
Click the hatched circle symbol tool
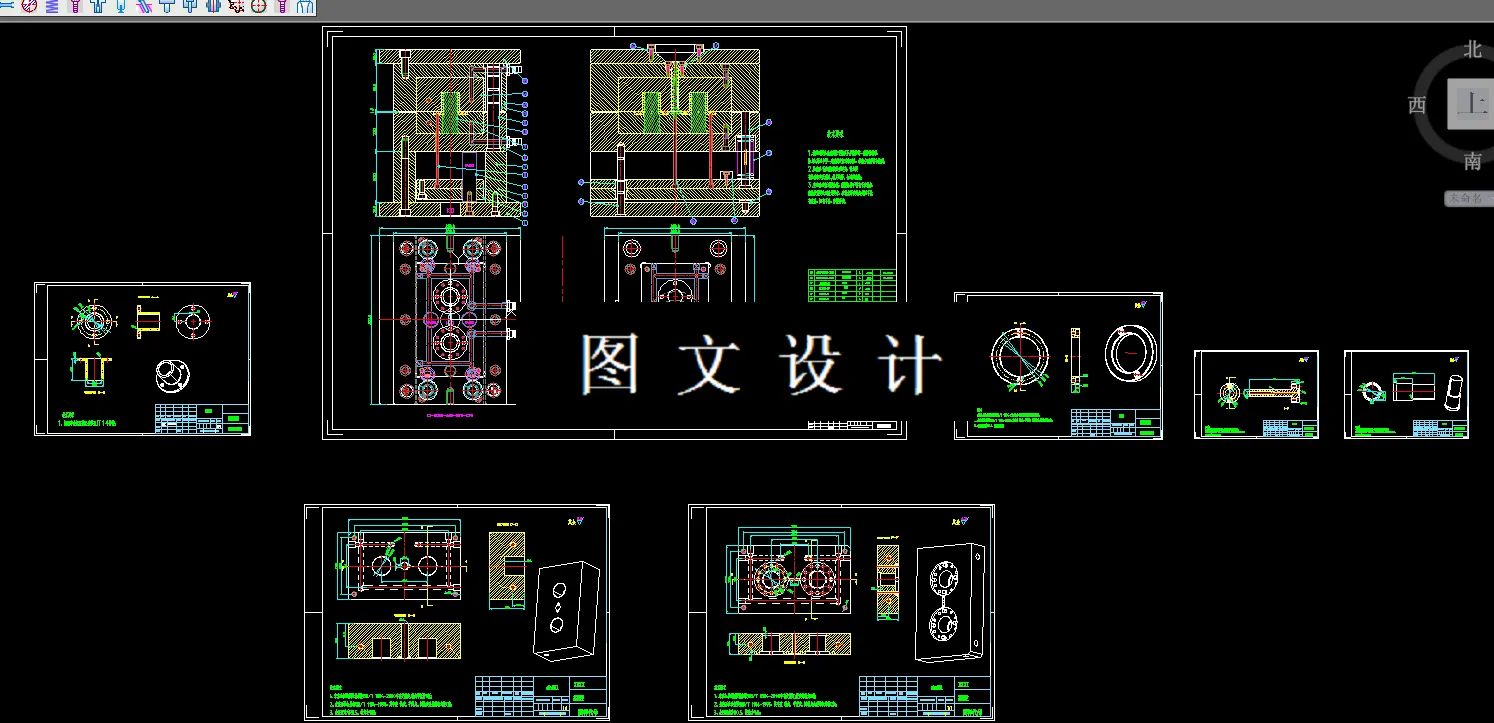coord(28,7)
